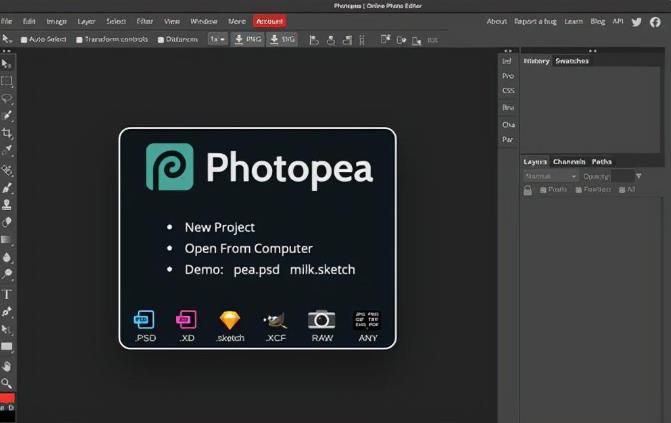Select the Hand tool

[x=6, y=366]
